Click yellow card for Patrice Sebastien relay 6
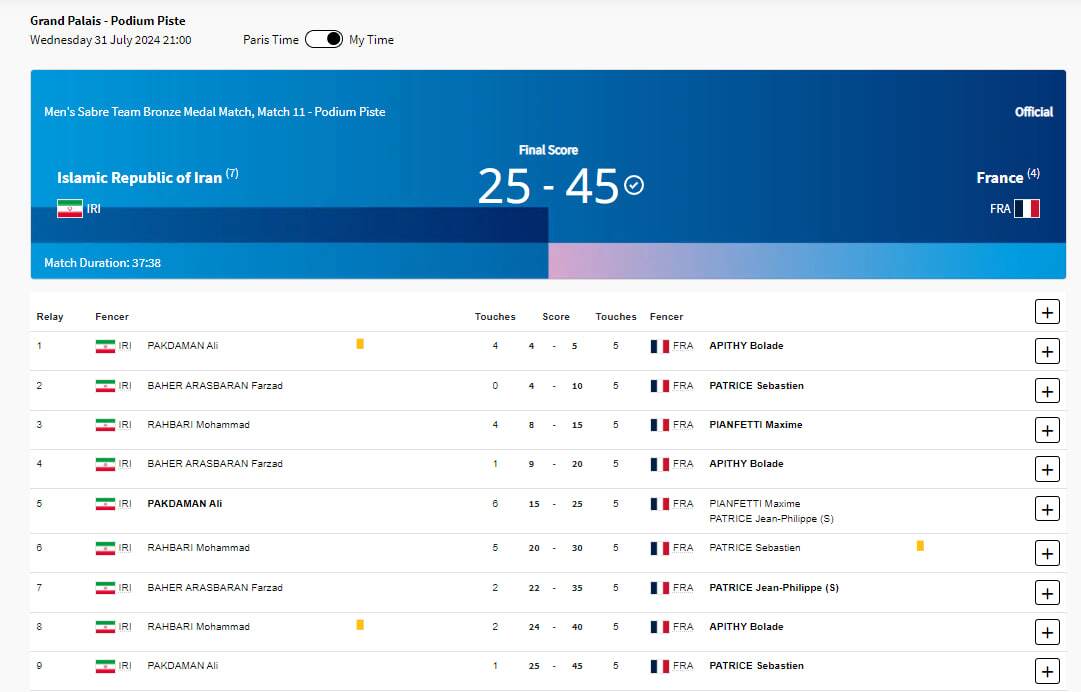 click(x=920, y=546)
